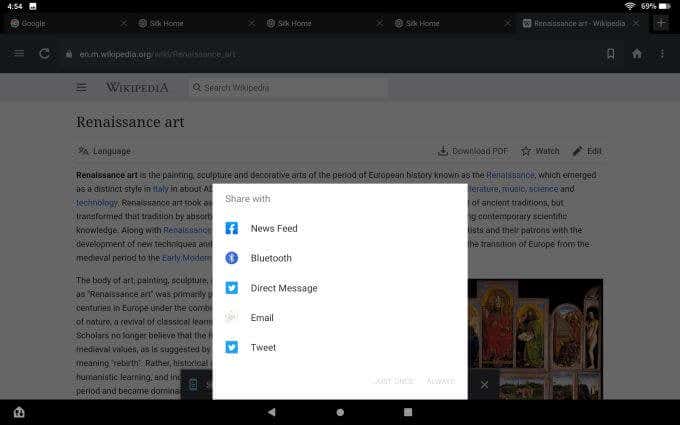Open the Language selector

(104, 151)
